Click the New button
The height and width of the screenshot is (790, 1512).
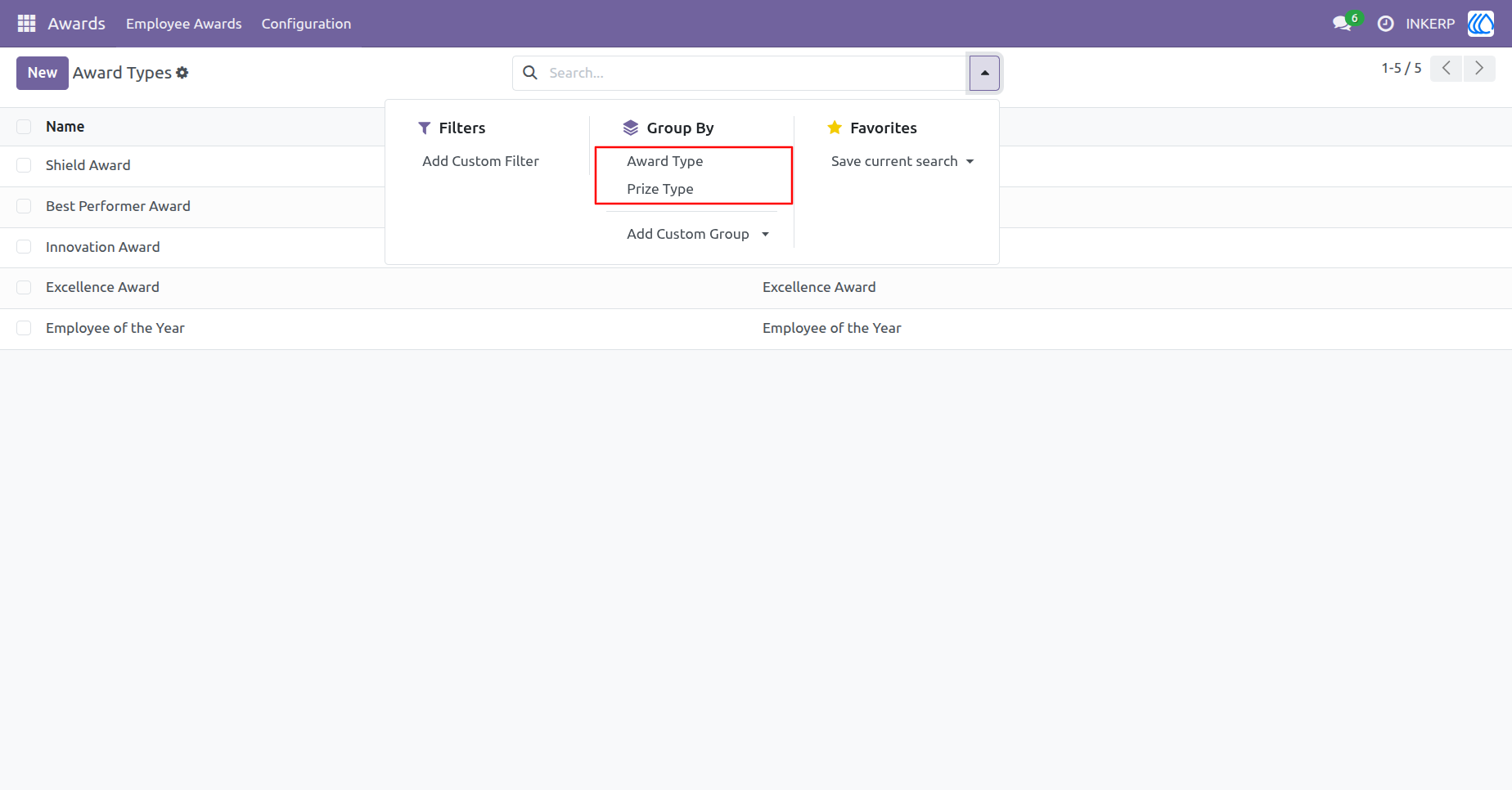(x=43, y=73)
